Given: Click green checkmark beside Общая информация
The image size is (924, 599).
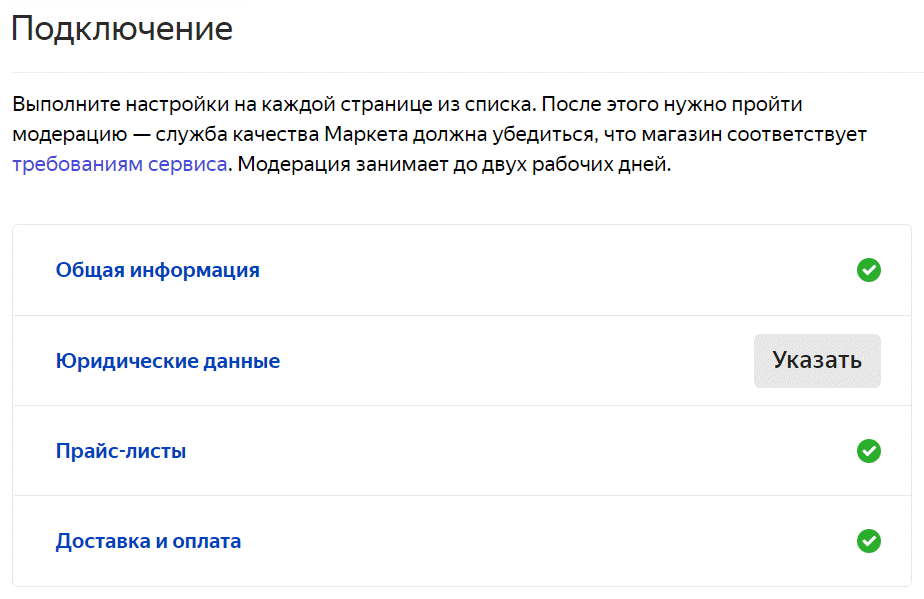Looking at the screenshot, I should point(869,270).
